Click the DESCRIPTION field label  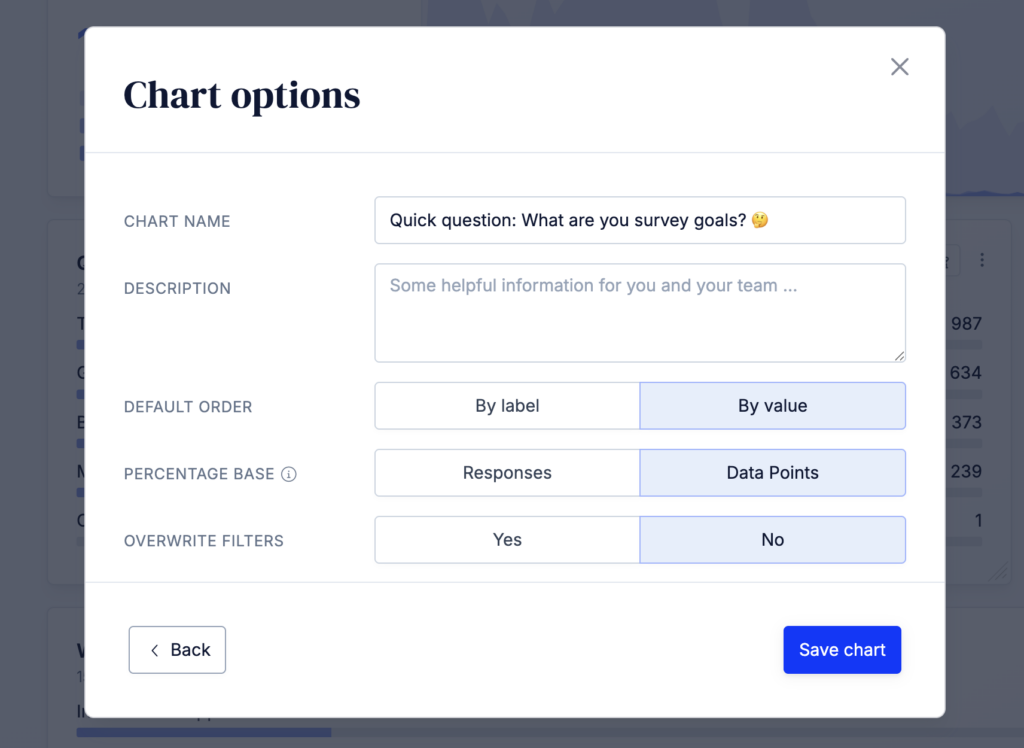177,288
